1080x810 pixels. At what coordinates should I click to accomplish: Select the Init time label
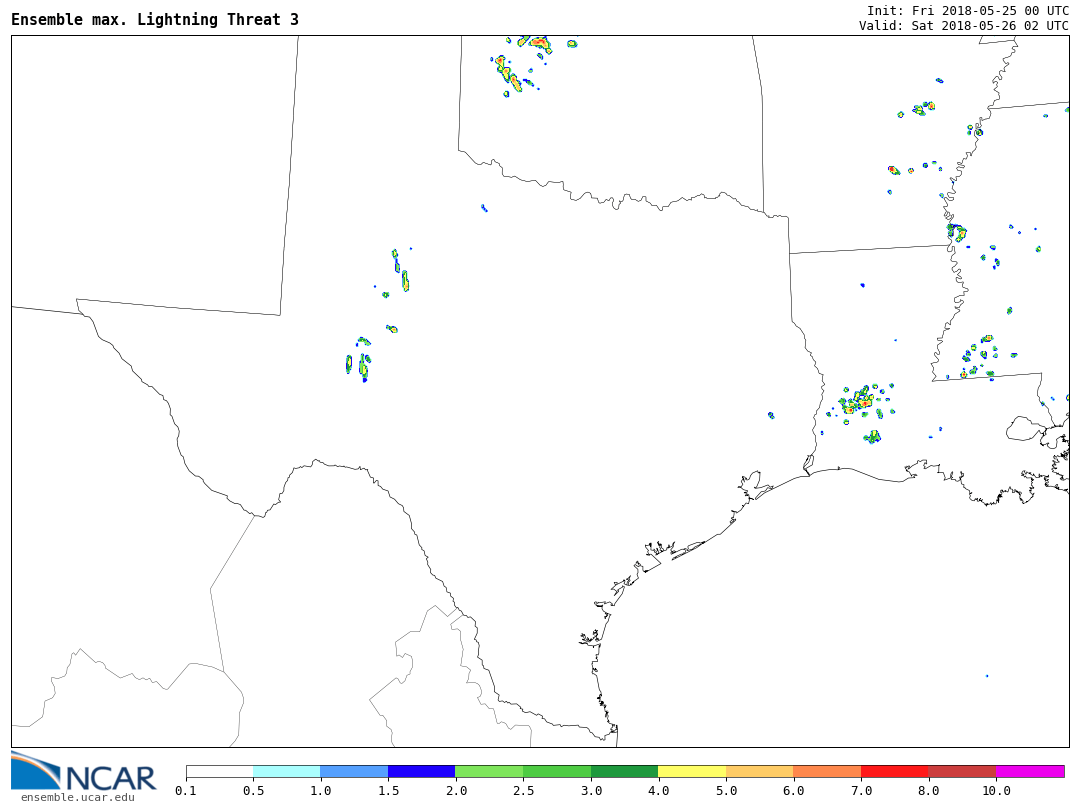tap(967, 10)
